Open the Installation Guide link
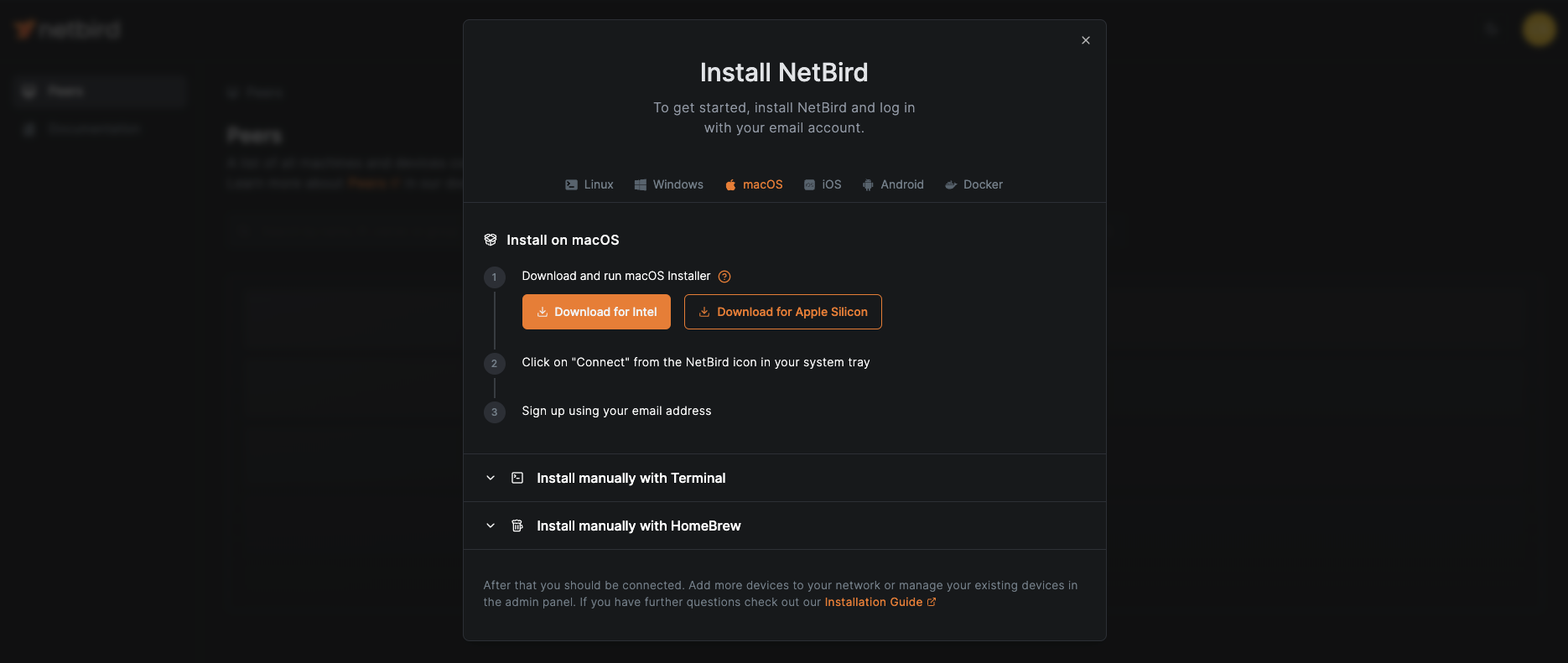 [874, 602]
